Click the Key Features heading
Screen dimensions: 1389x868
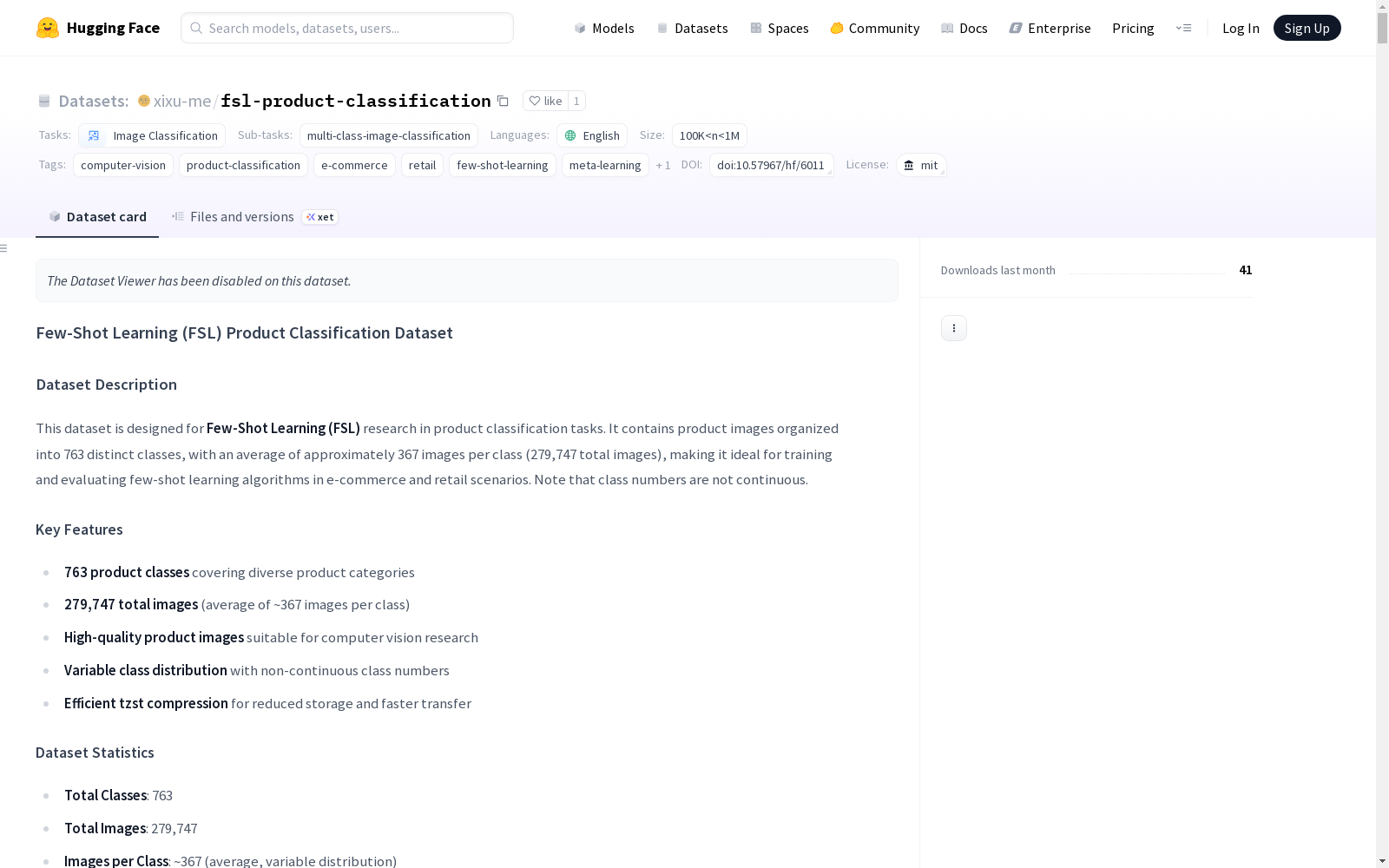(79, 529)
